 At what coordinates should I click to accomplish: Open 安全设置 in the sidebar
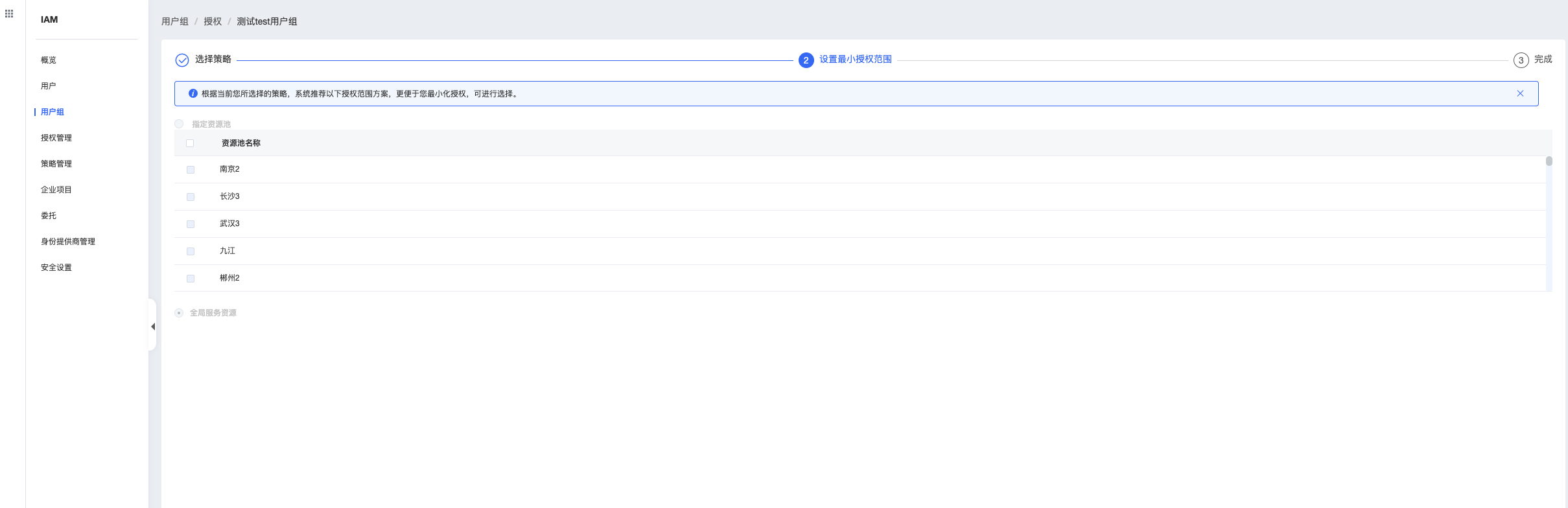(x=56, y=268)
